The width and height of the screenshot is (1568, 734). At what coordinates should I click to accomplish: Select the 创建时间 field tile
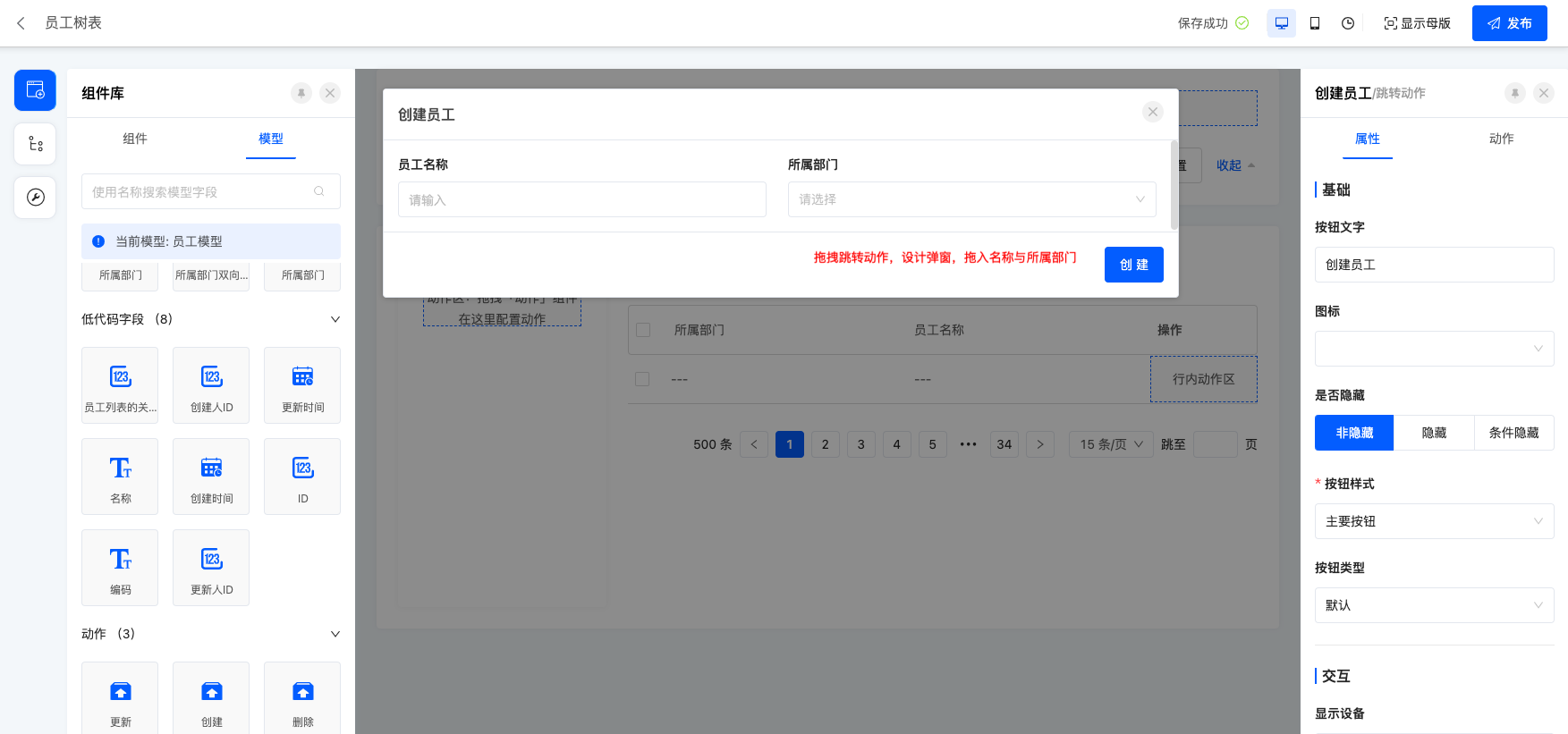click(211, 477)
